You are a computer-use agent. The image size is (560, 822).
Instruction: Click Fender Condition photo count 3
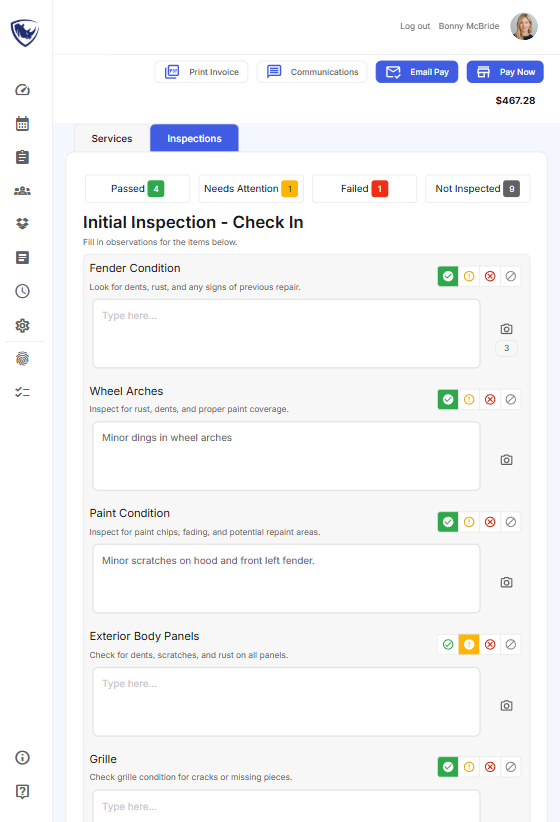point(507,348)
